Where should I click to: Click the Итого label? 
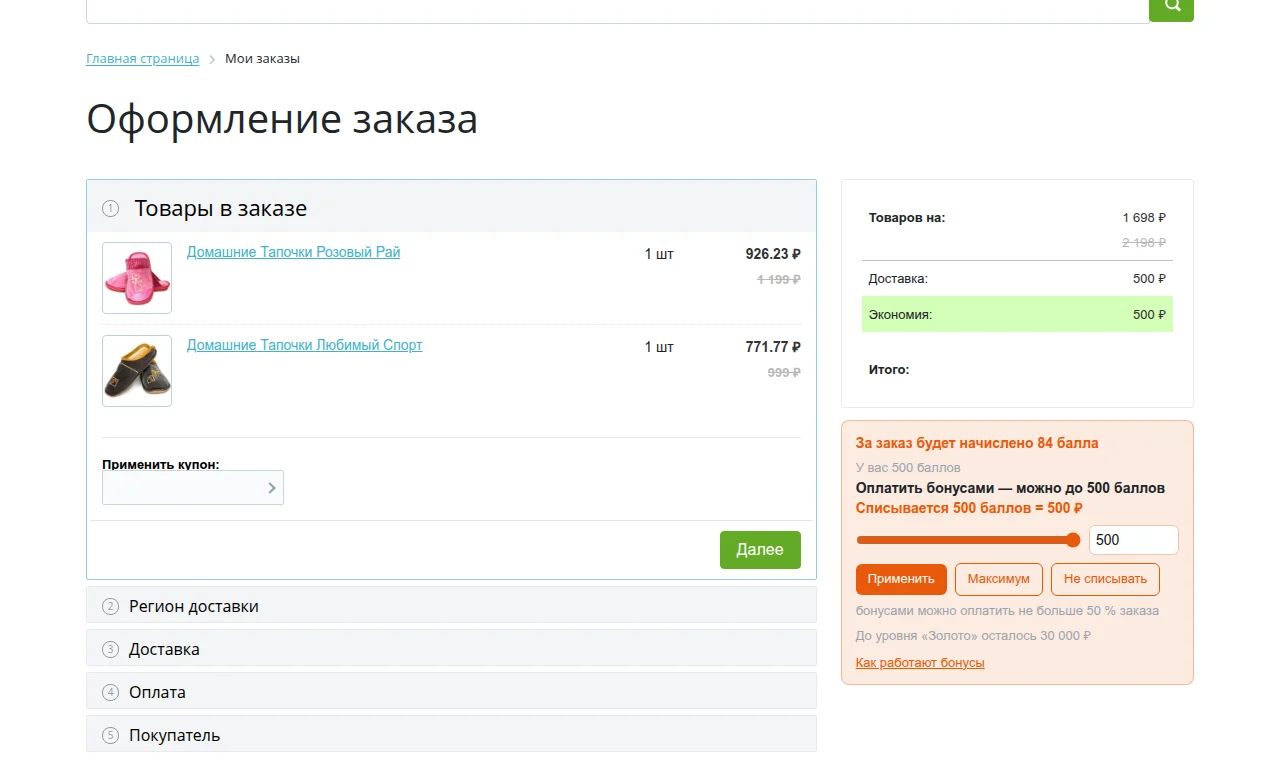889,370
